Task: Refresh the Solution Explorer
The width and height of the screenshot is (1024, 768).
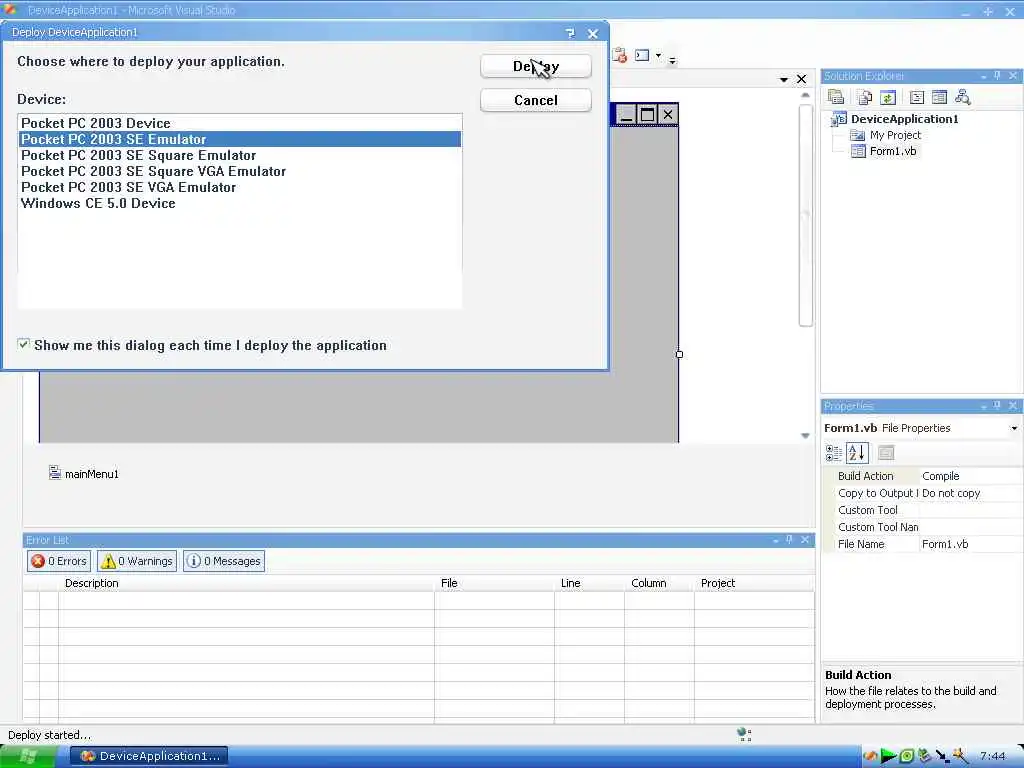Action: coord(888,97)
